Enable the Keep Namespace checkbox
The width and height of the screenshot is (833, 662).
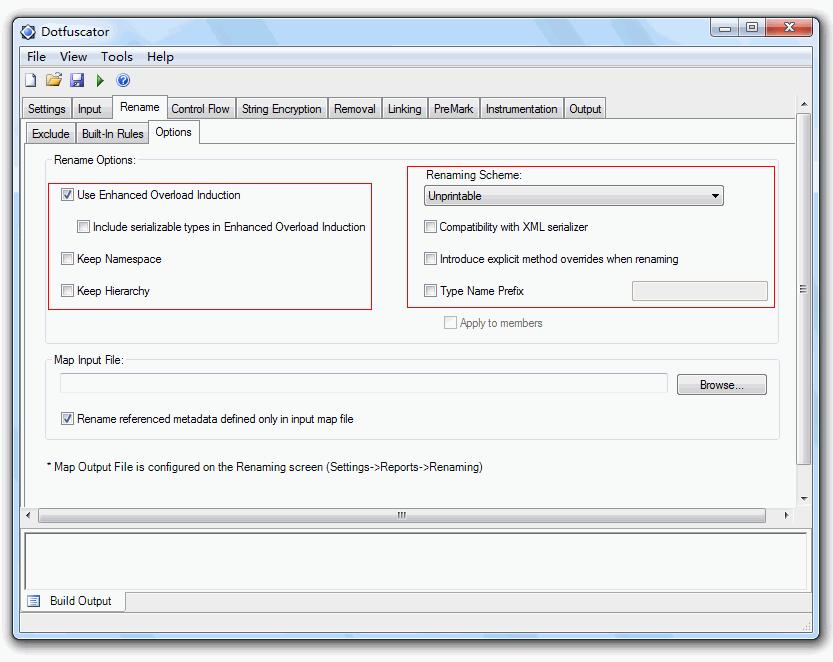coord(67,259)
